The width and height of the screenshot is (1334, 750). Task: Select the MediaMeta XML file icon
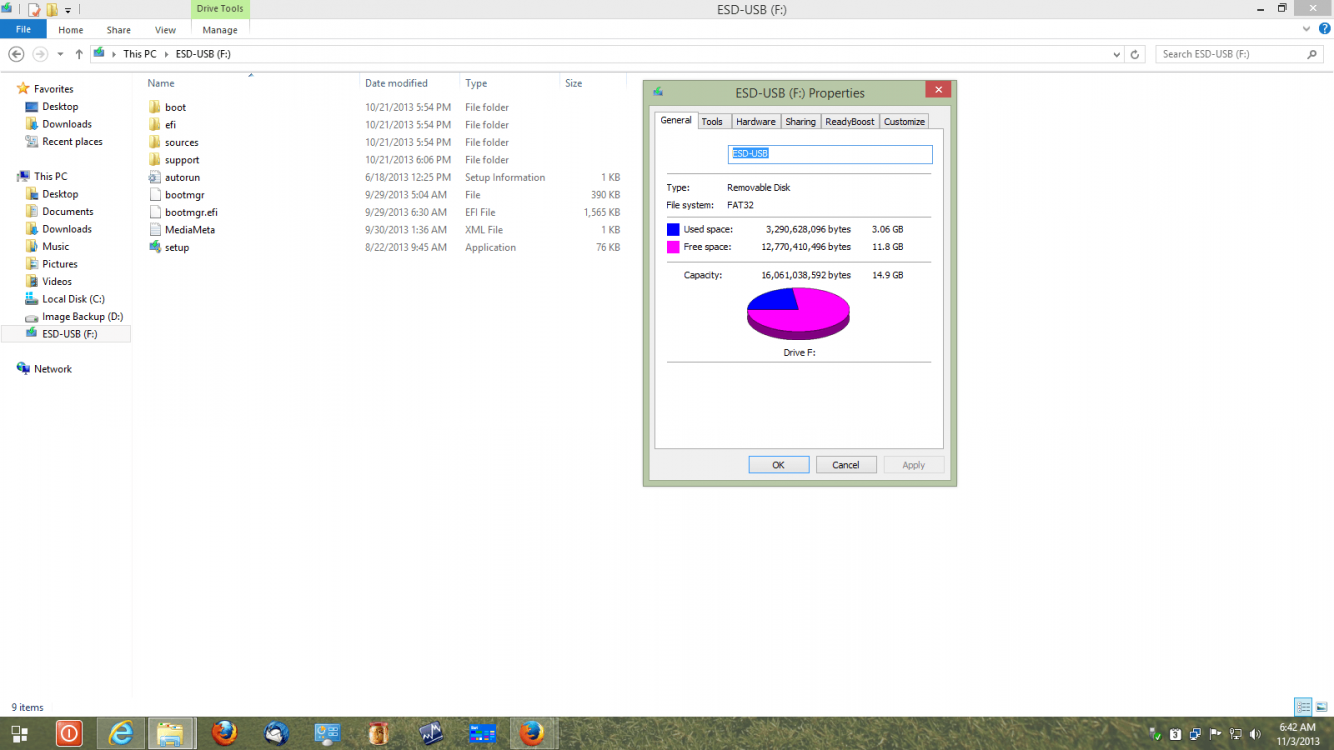coord(155,229)
